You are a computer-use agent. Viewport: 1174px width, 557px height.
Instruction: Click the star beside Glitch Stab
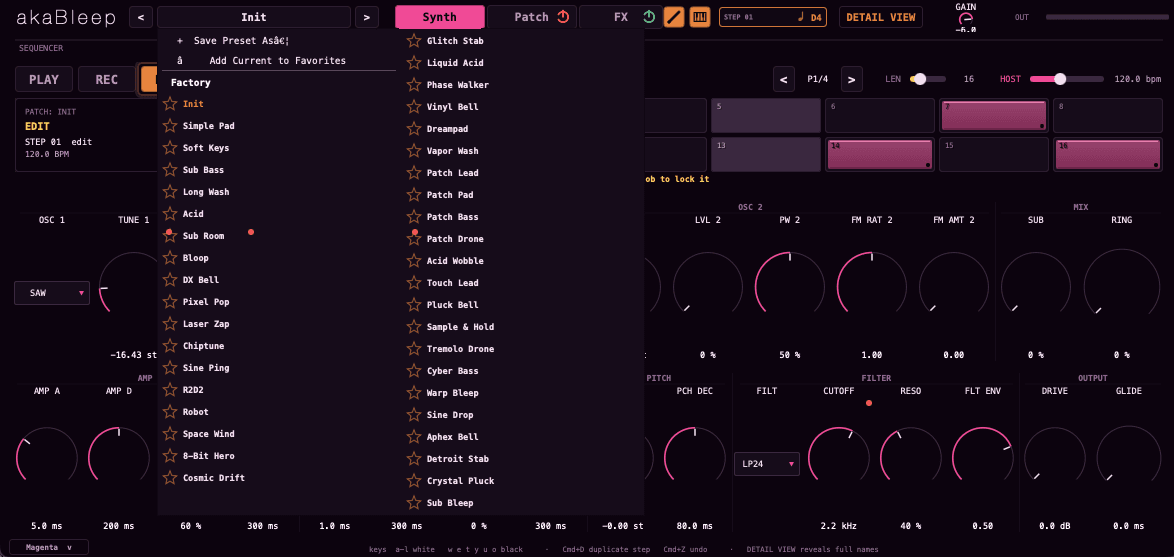414,40
